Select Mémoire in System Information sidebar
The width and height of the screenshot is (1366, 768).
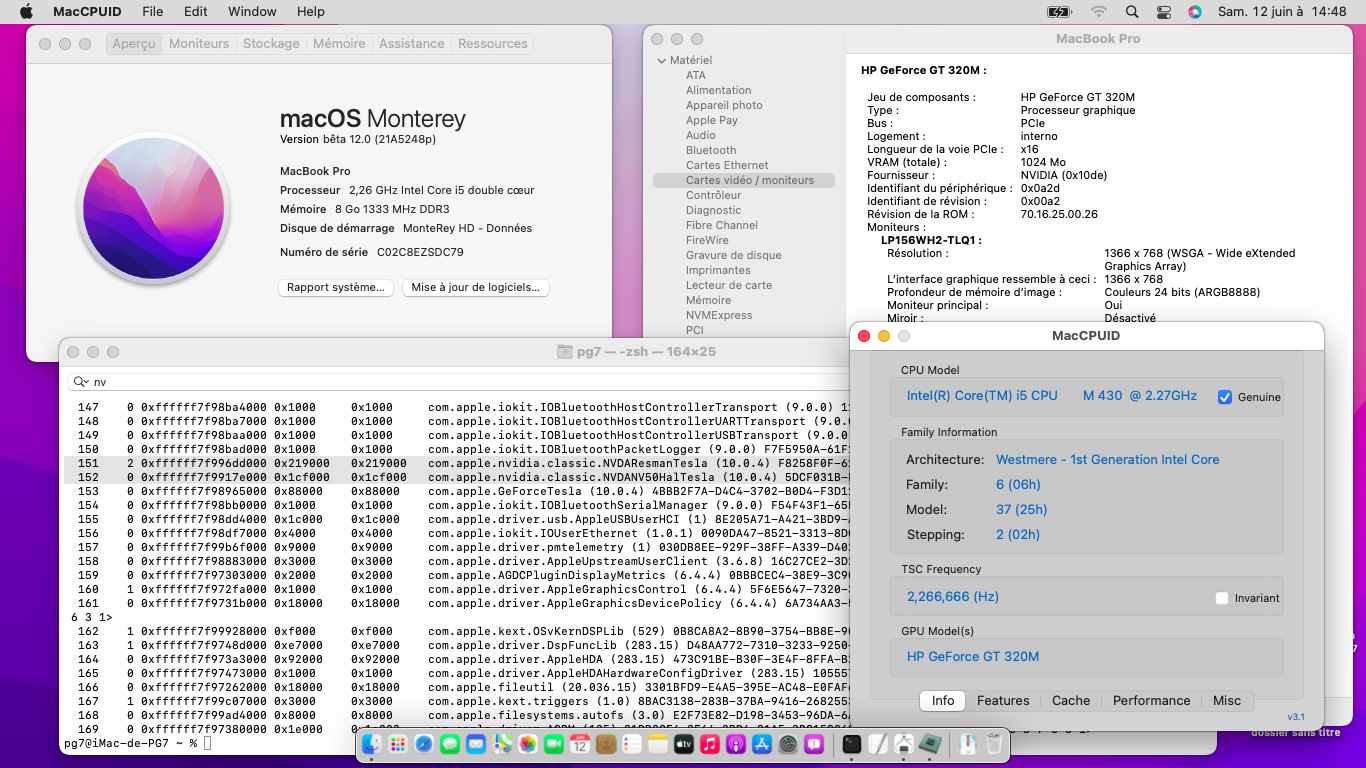(708, 300)
